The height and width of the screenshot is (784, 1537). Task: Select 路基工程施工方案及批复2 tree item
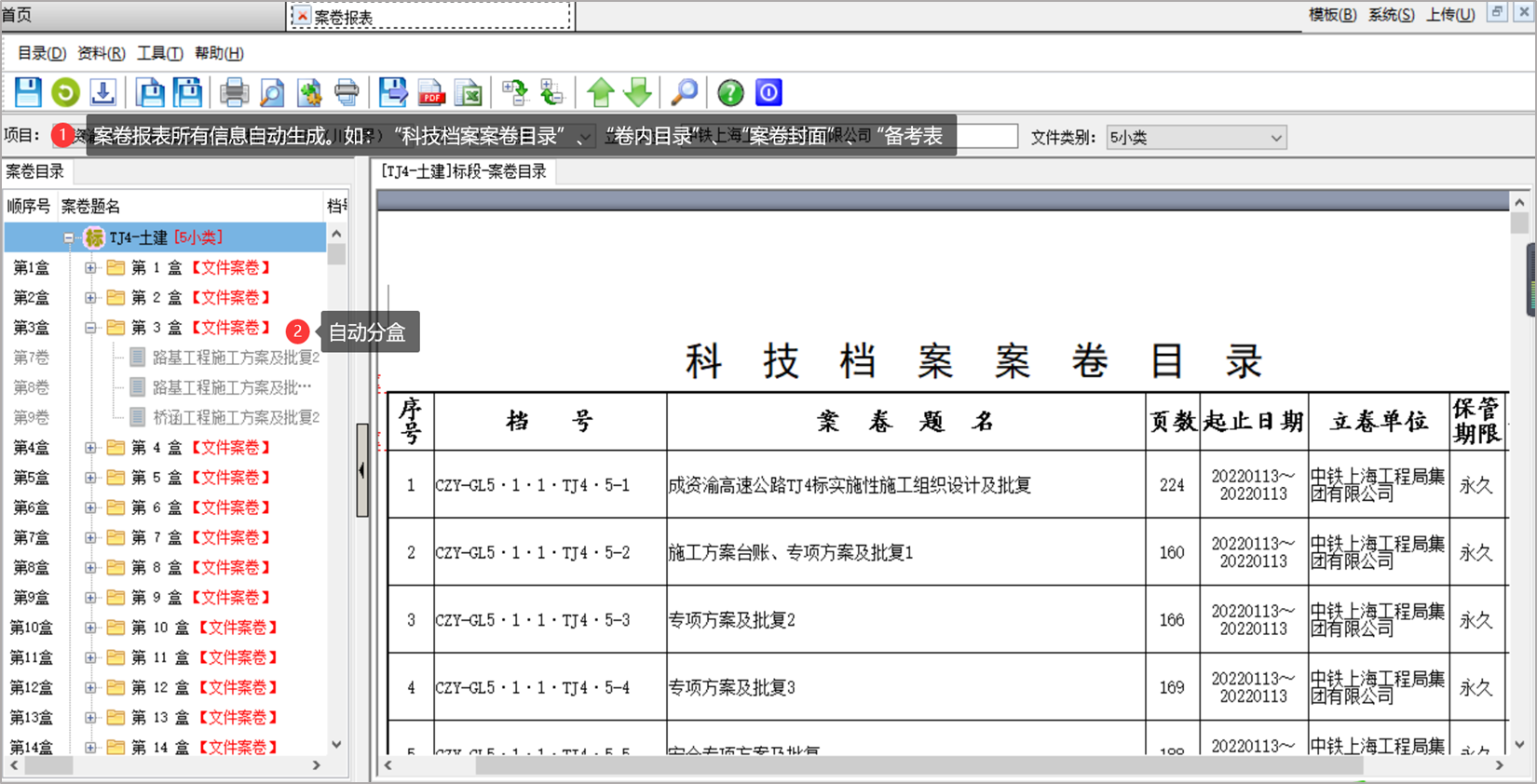click(x=236, y=358)
